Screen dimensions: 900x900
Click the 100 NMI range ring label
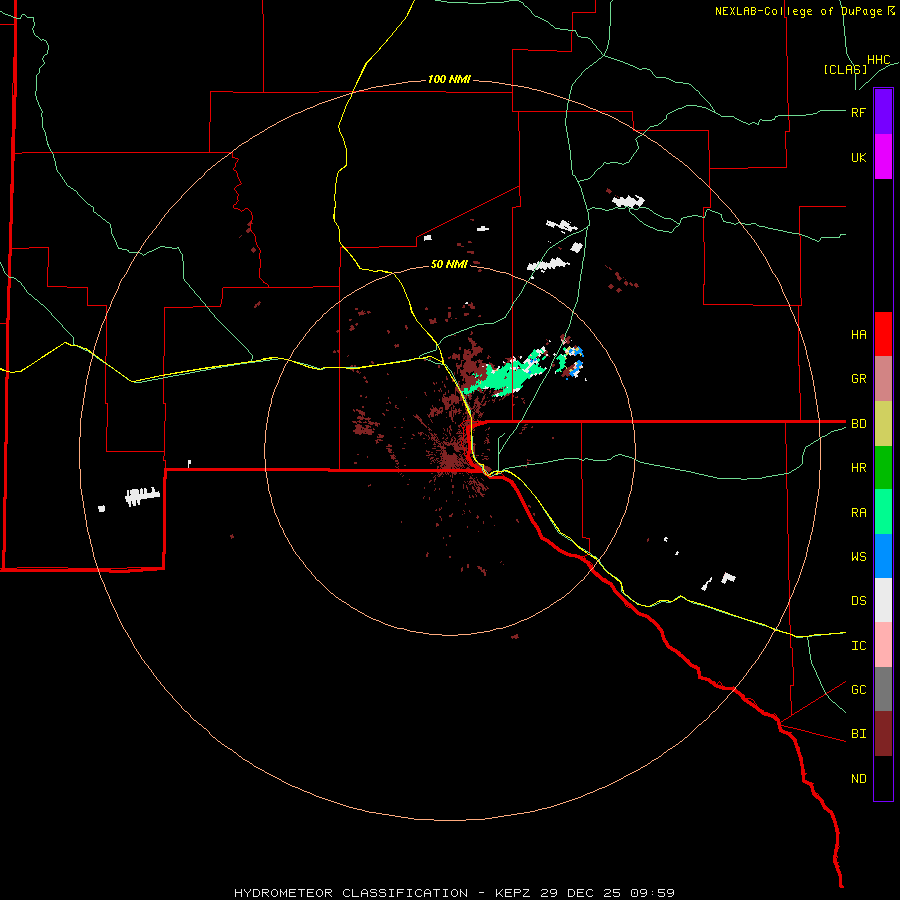click(x=449, y=79)
